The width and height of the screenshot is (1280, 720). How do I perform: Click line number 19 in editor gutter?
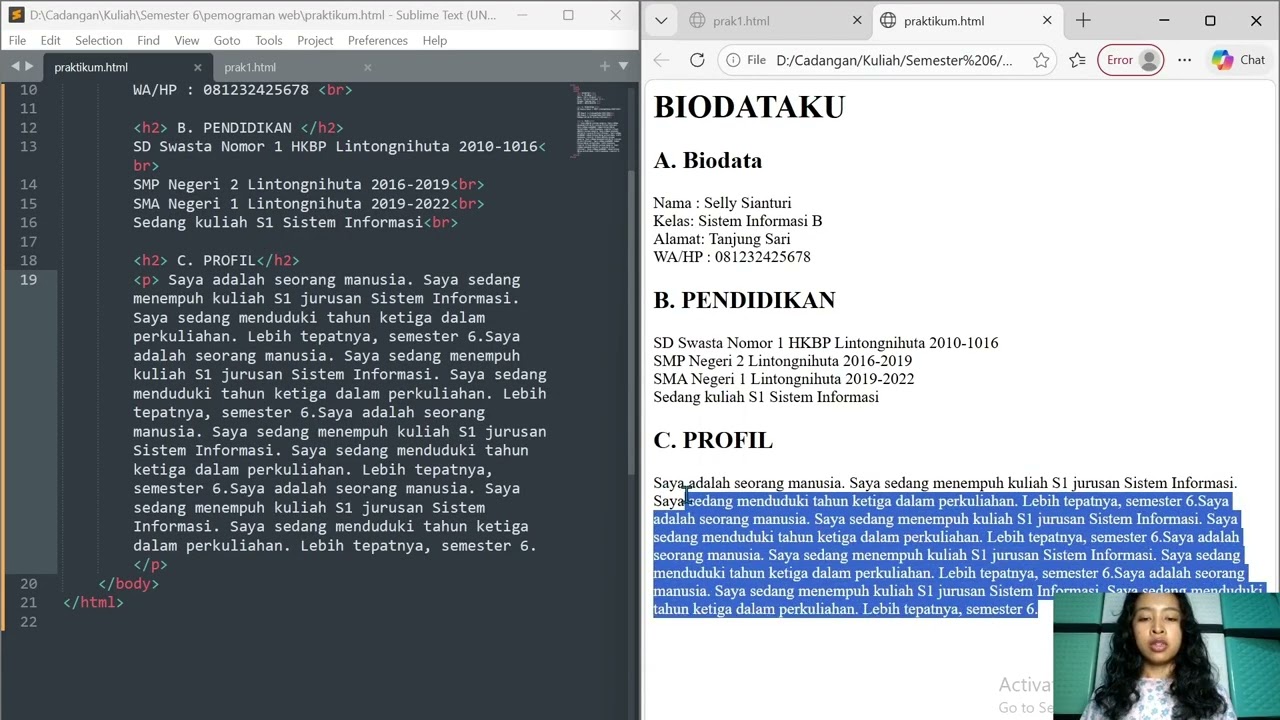28,280
